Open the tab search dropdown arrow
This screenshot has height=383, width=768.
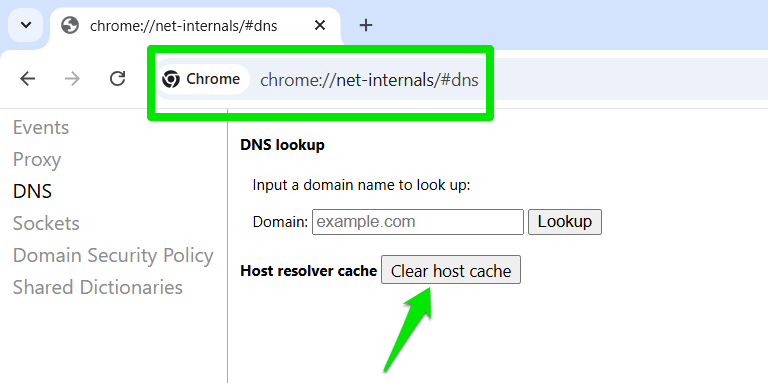(25, 25)
